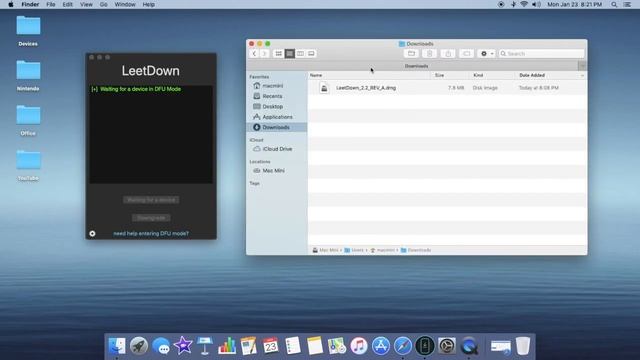This screenshot has width=640, height=360.
Task: Open Mac Mini under Locations
Action: point(273,171)
